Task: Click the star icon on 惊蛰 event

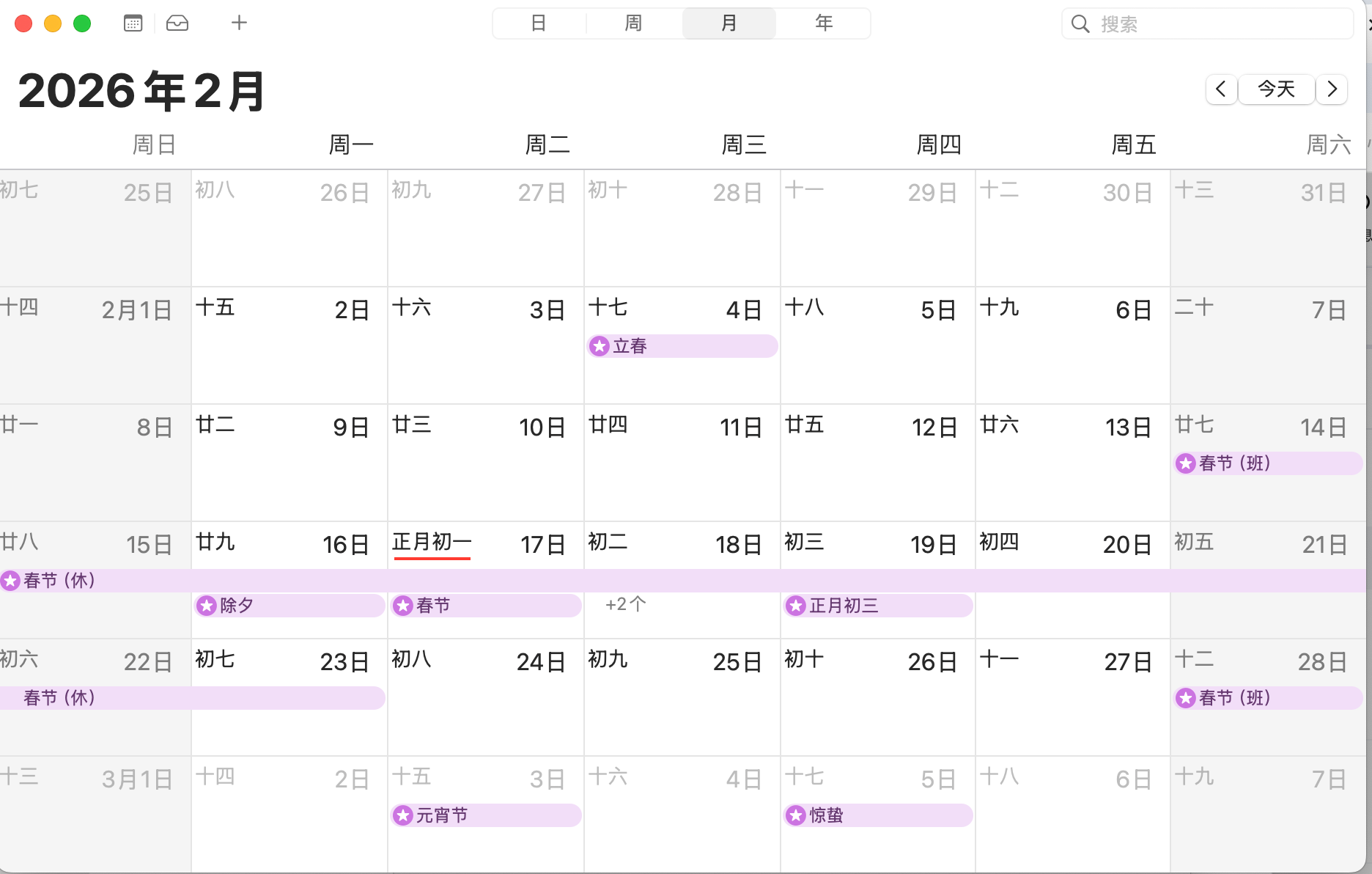Action: pos(796,815)
